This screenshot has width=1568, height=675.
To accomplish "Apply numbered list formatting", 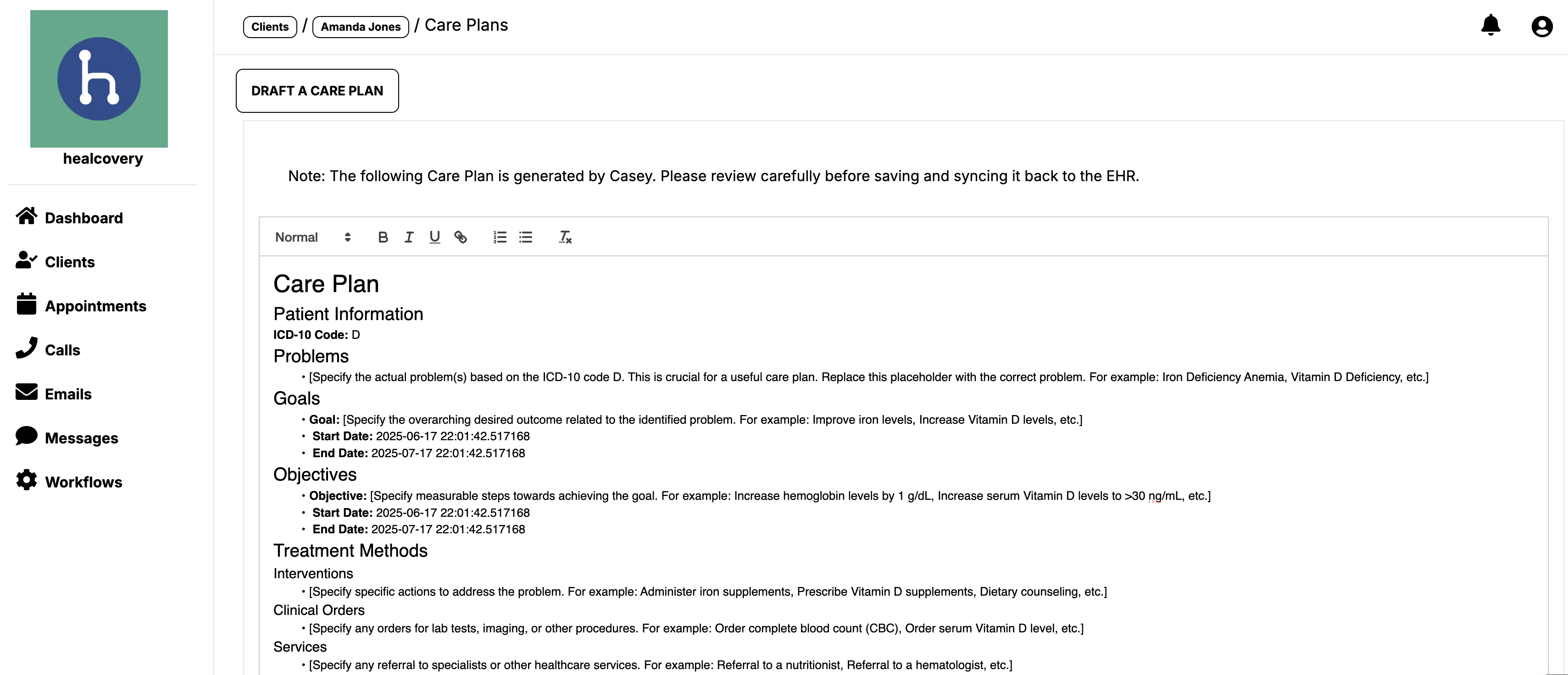I will (500, 238).
